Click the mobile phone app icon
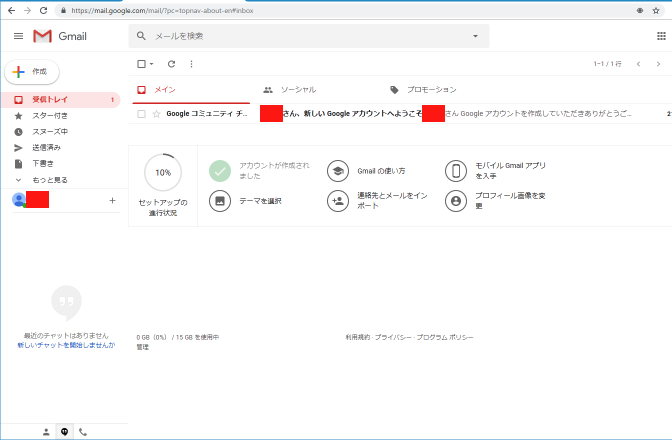Viewport: 672px width, 448px height. coord(456,171)
